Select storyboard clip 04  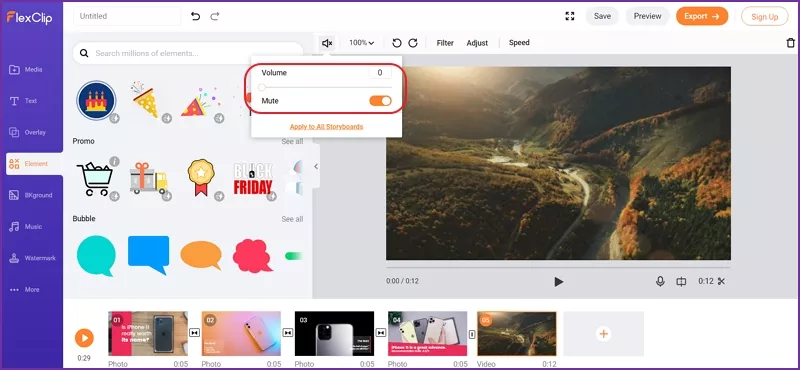pyautogui.click(x=428, y=333)
